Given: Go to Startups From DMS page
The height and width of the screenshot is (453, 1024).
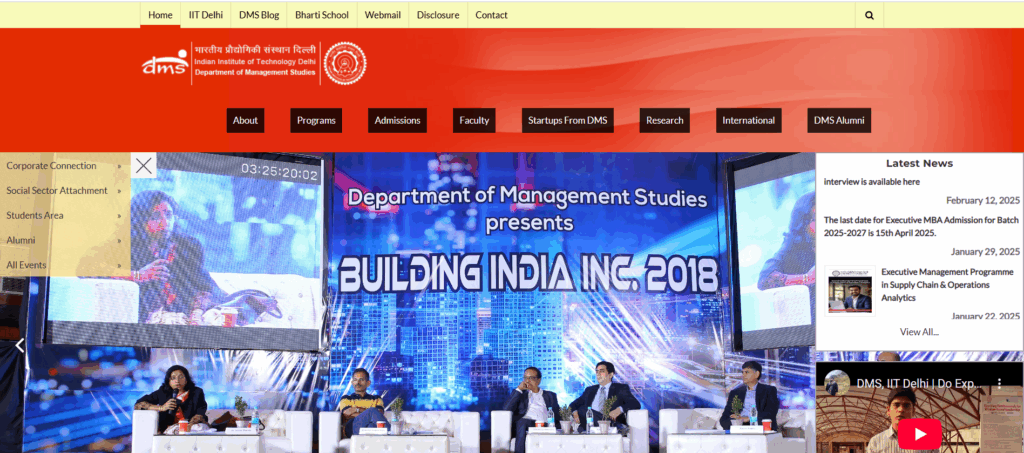Looking at the screenshot, I should [x=567, y=120].
